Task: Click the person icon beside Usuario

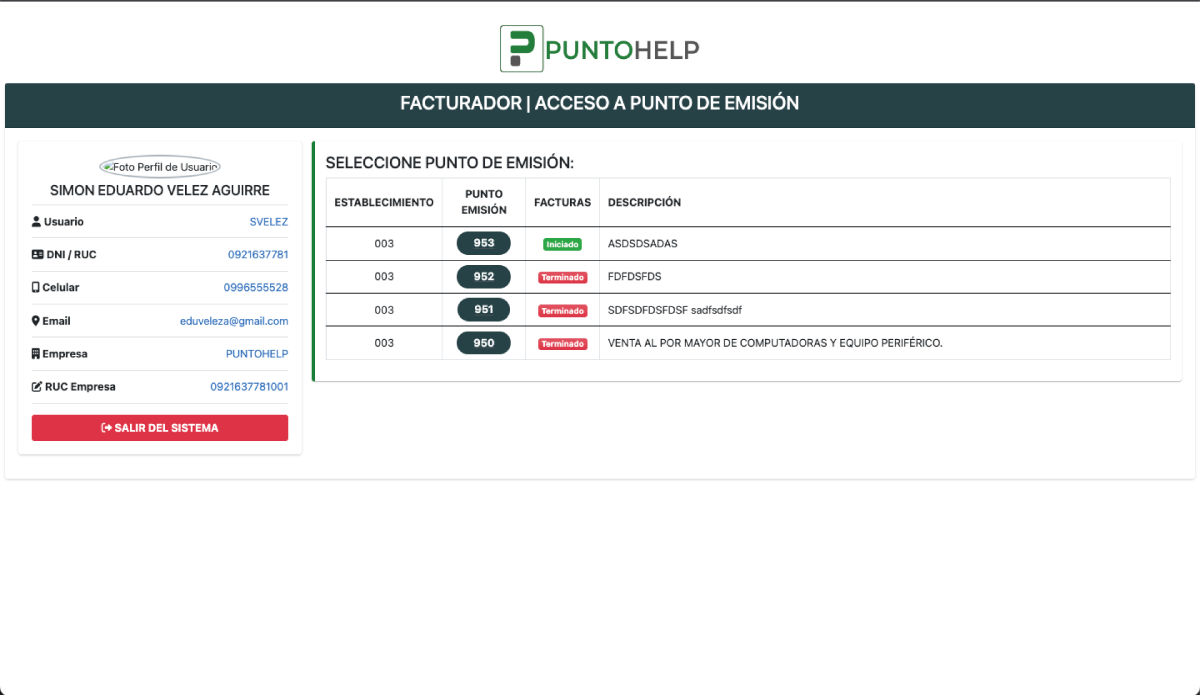Action: (36, 222)
